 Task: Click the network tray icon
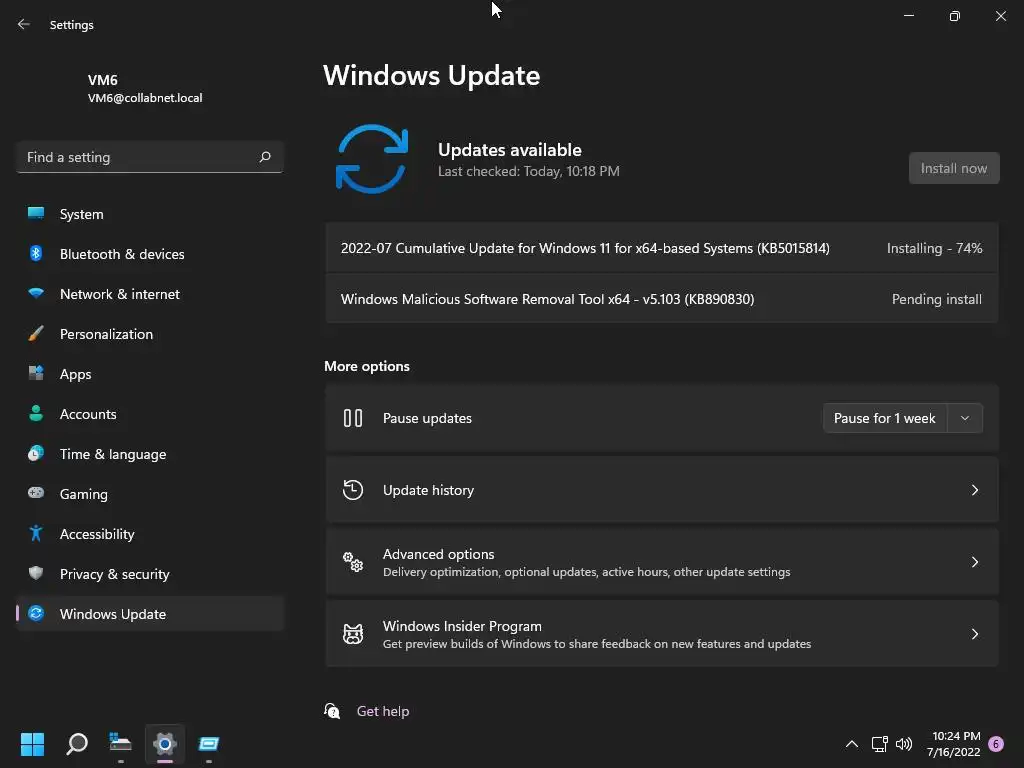tap(879, 744)
